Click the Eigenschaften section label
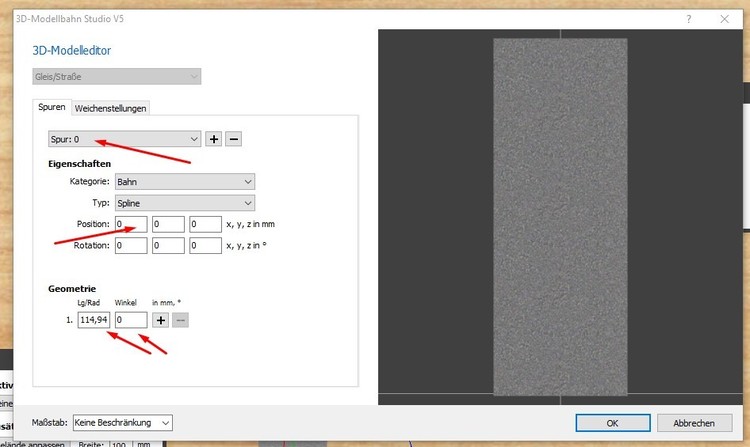 click(x=79, y=164)
